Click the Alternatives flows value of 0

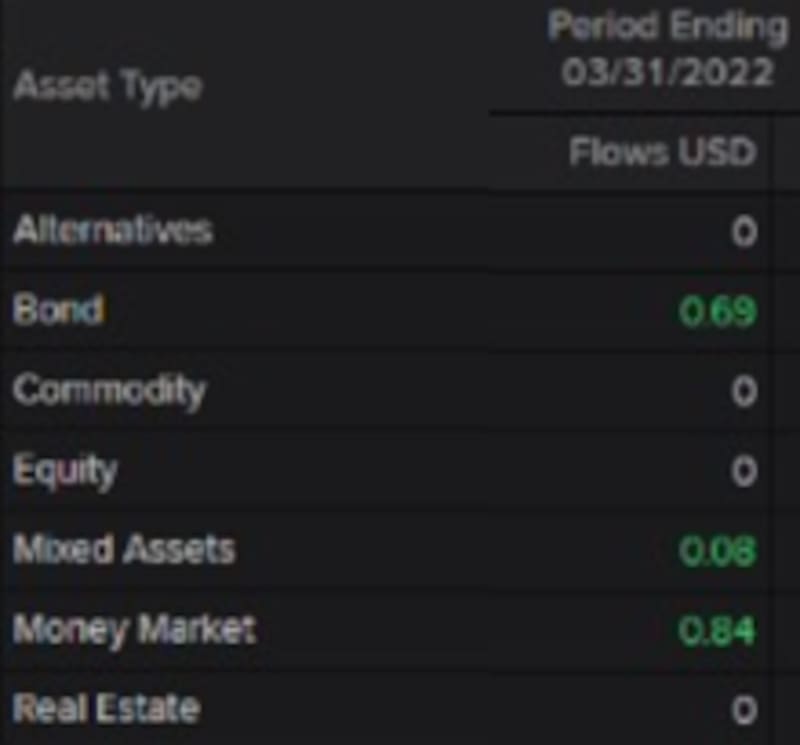click(743, 232)
